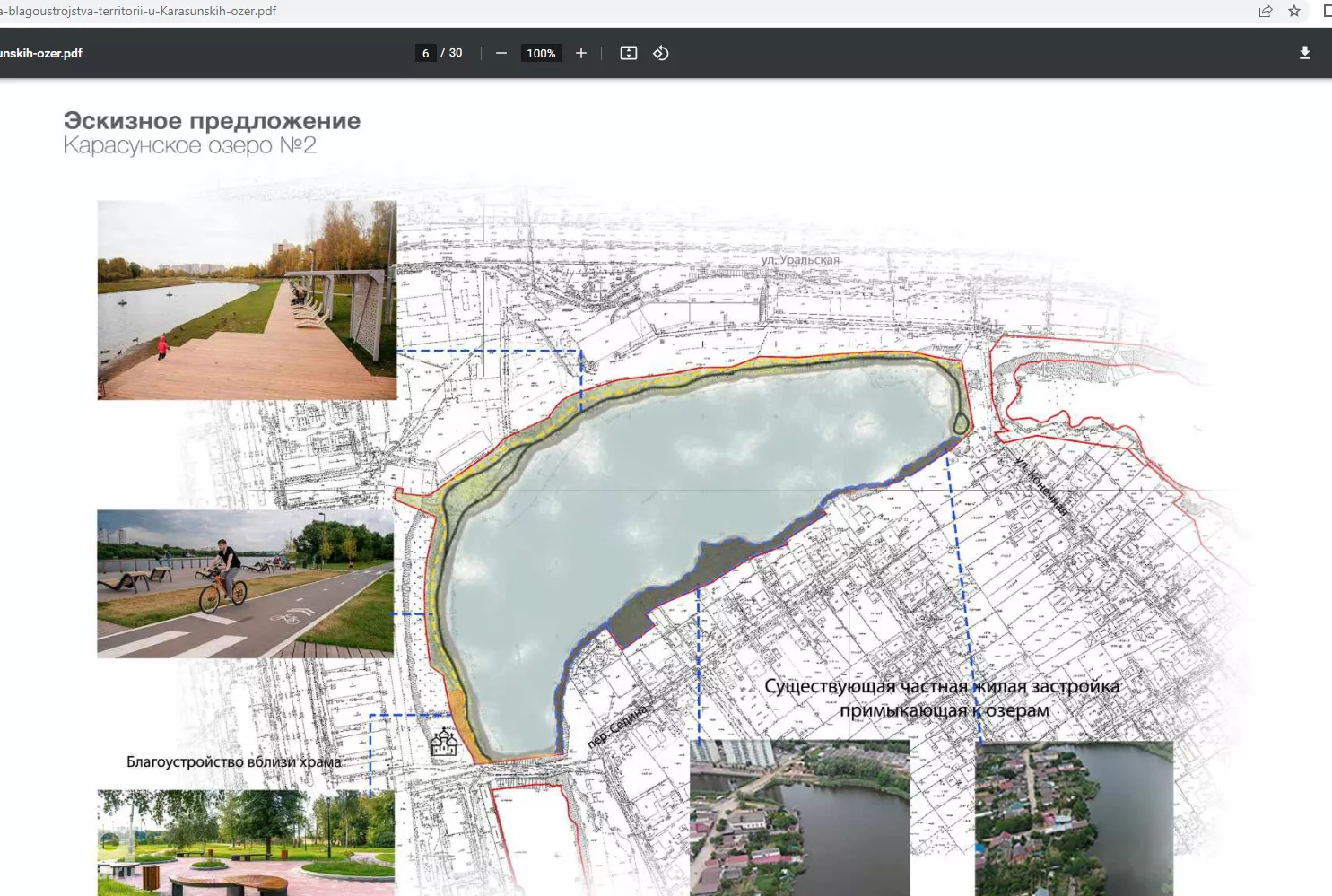Click the heading 'Эскизное предложение'
1332x896 pixels.
pyautogui.click(x=212, y=121)
